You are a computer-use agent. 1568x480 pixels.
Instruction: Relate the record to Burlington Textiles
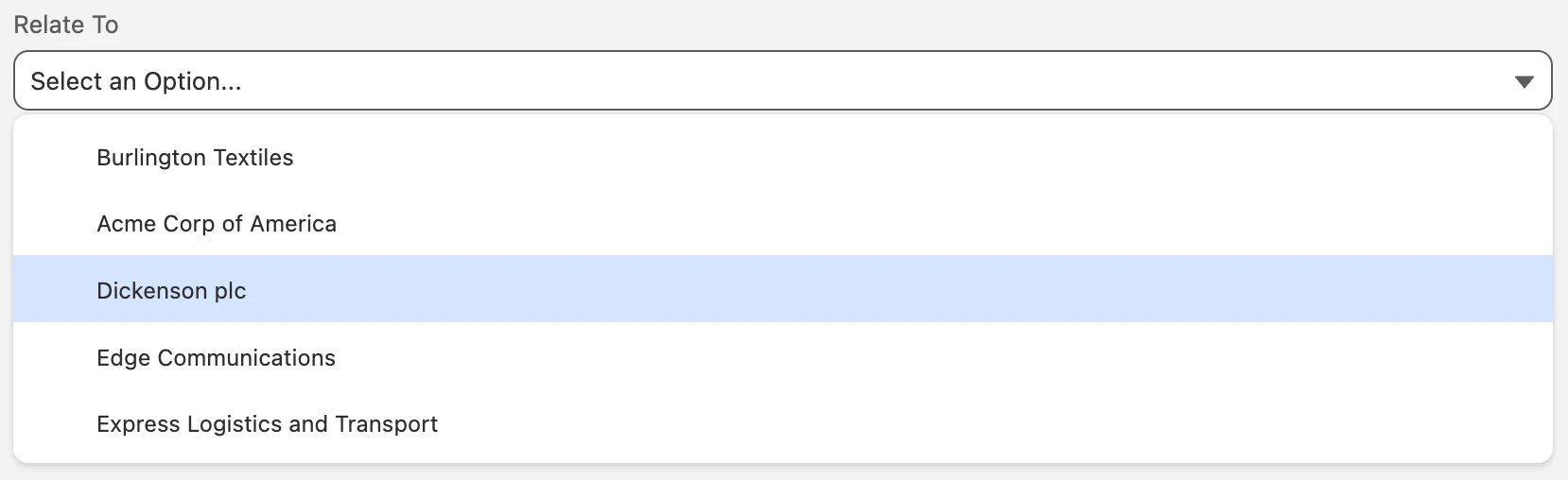pyautogui.click(x=195, y=158)
